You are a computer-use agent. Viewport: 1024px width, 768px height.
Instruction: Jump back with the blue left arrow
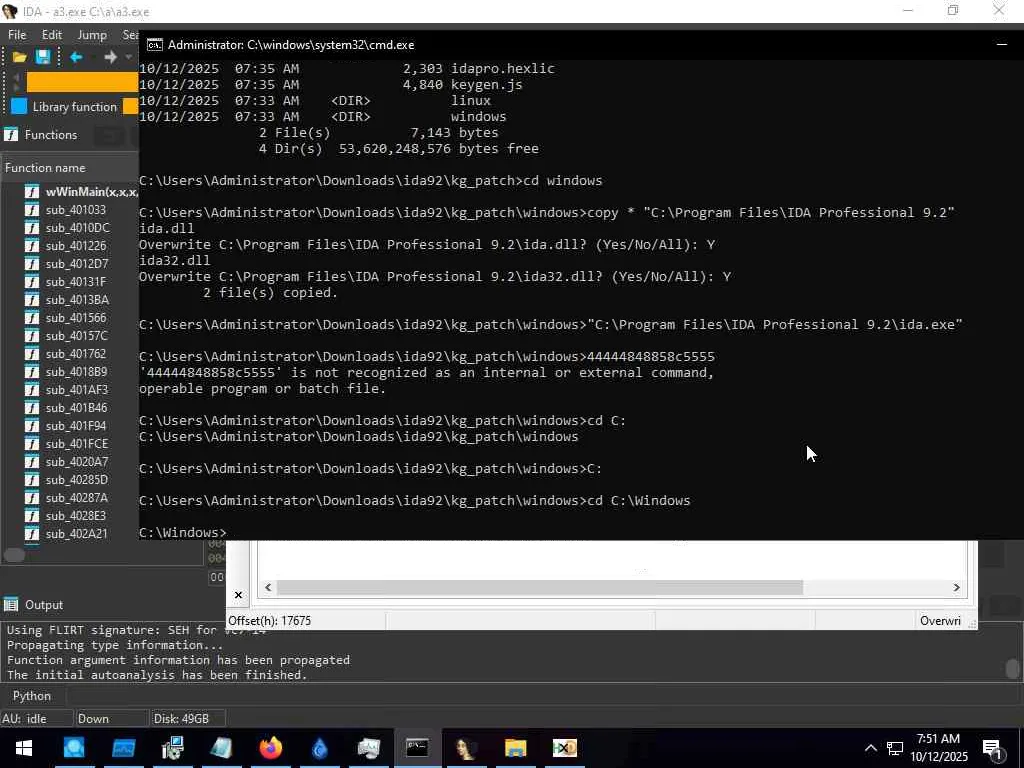pyautogui.click(x=76, y=57)
